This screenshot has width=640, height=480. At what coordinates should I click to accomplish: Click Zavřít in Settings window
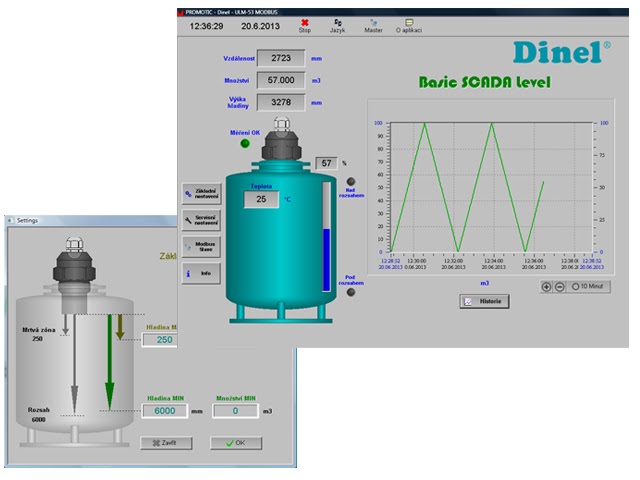point(166,443)
